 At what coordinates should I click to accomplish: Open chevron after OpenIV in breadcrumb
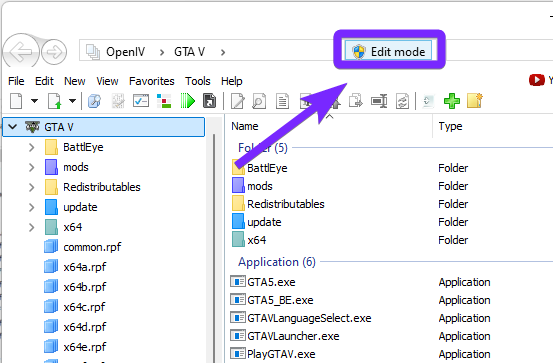162,53
